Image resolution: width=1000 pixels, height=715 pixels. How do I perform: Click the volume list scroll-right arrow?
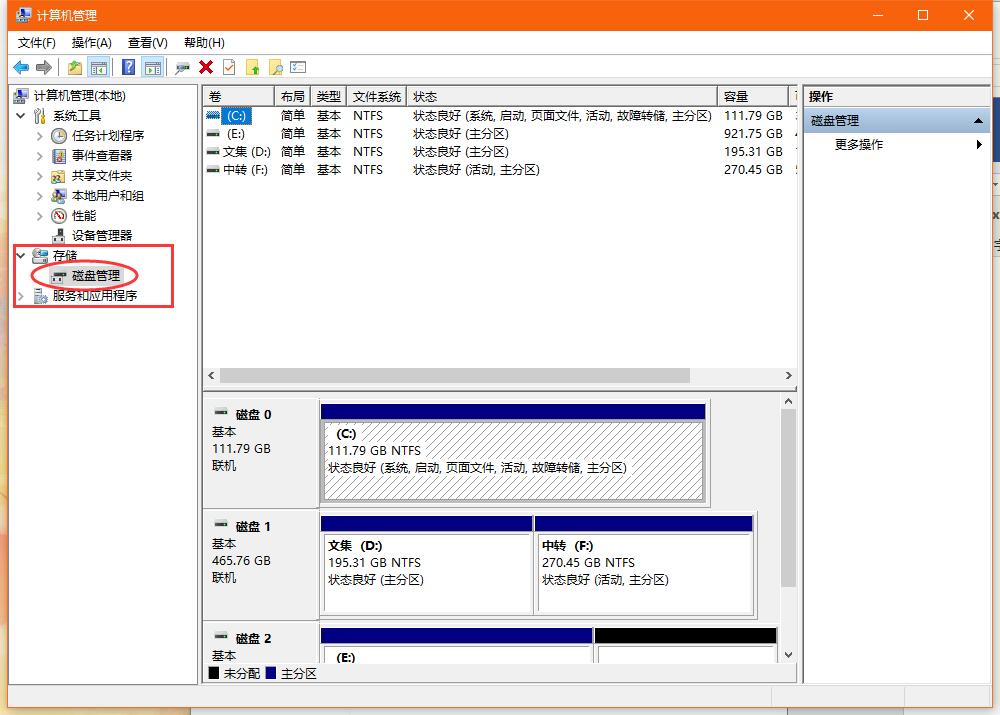coord(788,376)
